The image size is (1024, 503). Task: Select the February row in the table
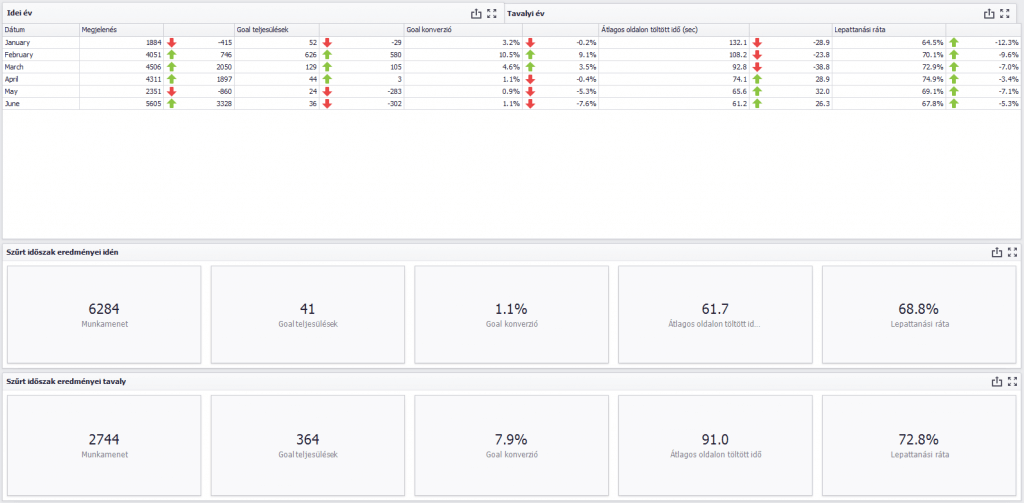(511, 55)
